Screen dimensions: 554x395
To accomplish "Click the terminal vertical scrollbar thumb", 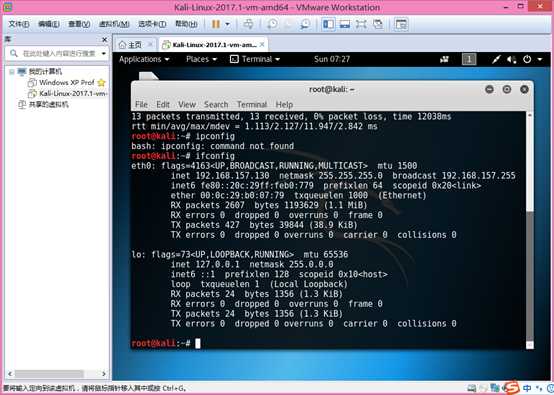I will point(529,275).
